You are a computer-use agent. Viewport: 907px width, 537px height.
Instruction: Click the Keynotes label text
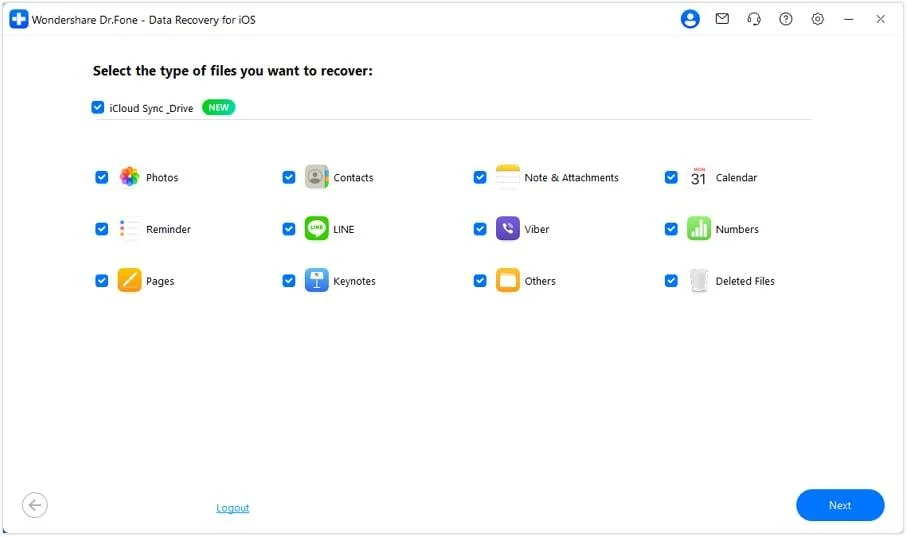click(354, 281)
